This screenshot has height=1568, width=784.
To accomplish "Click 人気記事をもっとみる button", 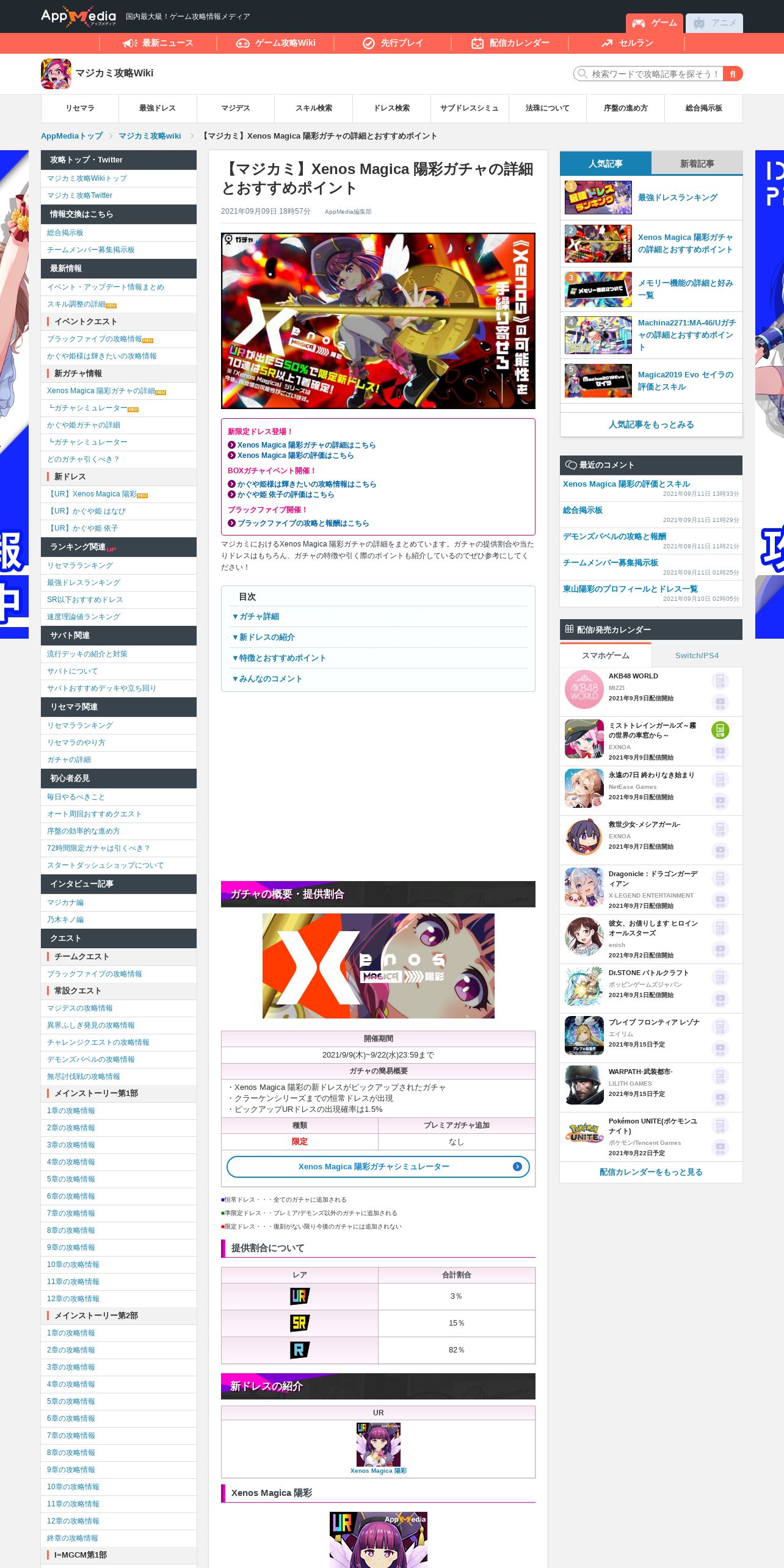I will [651, 424].
